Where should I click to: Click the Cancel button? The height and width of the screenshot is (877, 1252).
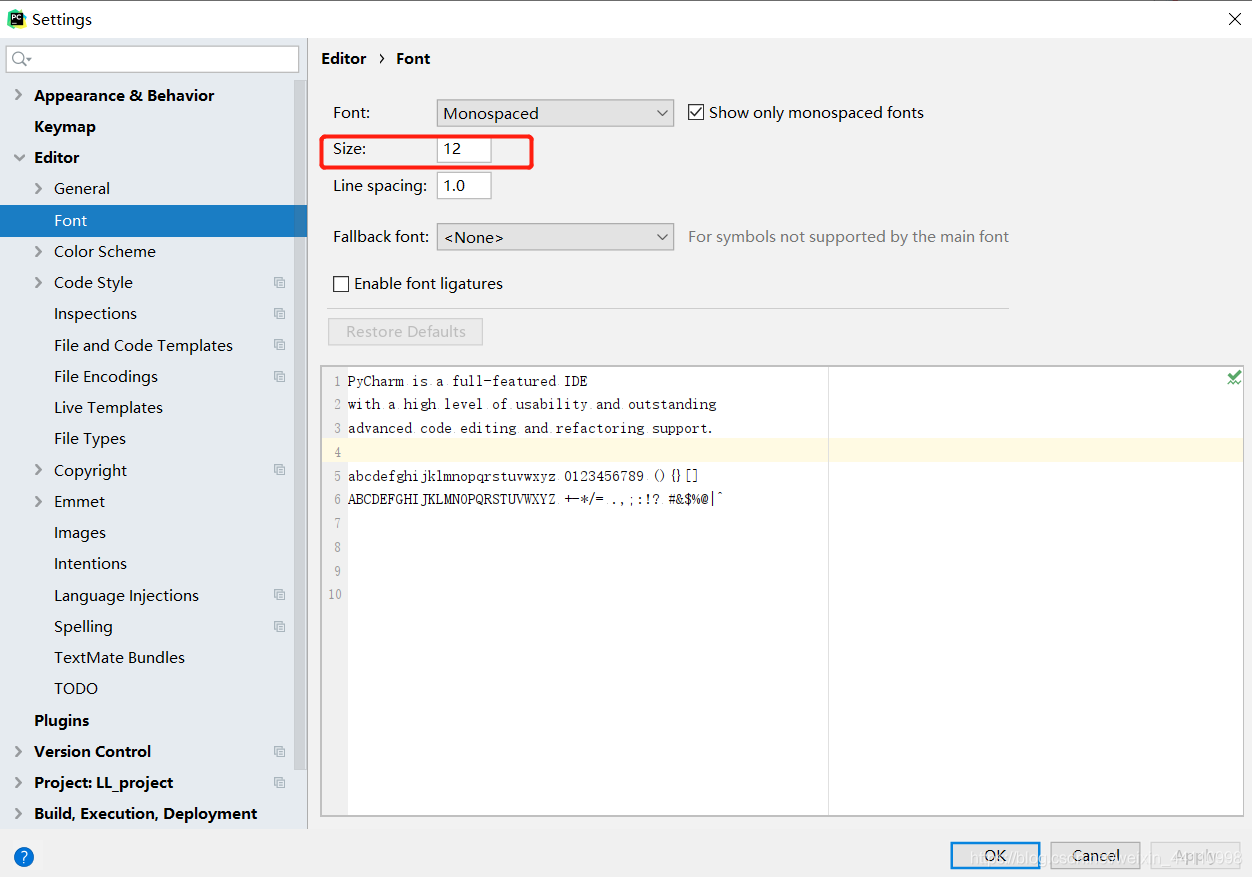point(1095,856)
